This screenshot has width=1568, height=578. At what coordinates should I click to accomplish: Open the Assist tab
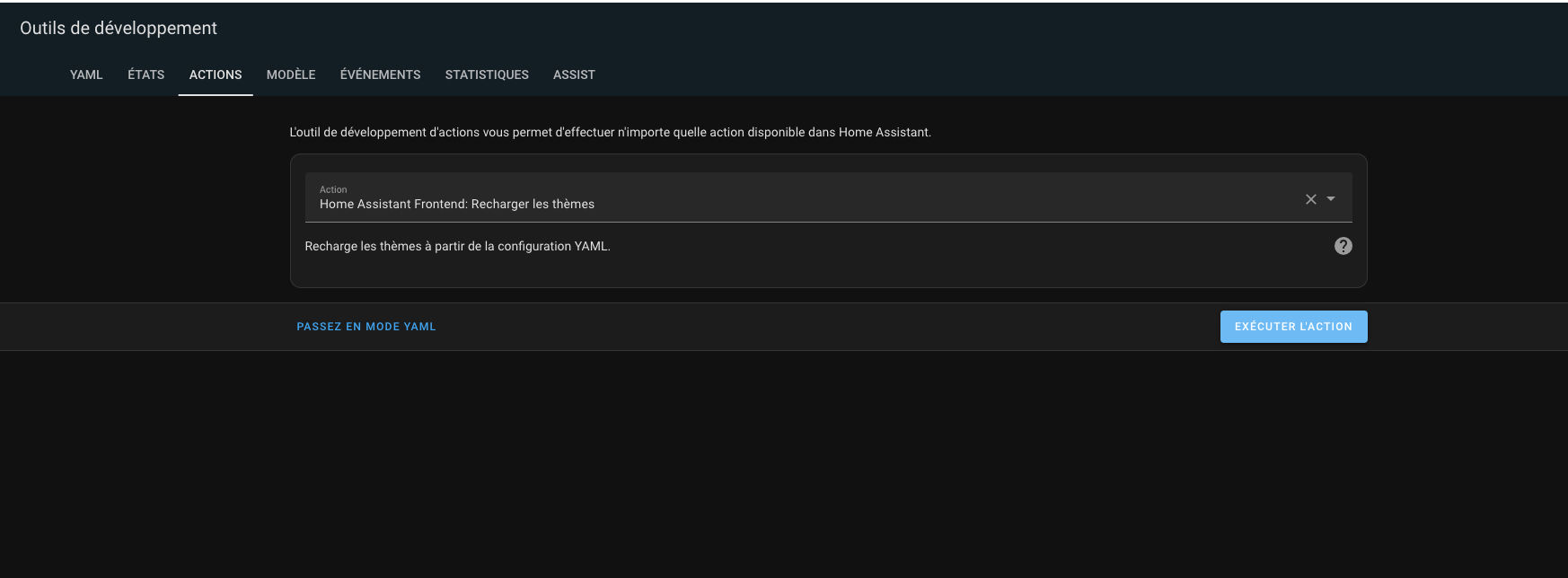[574, 74]
